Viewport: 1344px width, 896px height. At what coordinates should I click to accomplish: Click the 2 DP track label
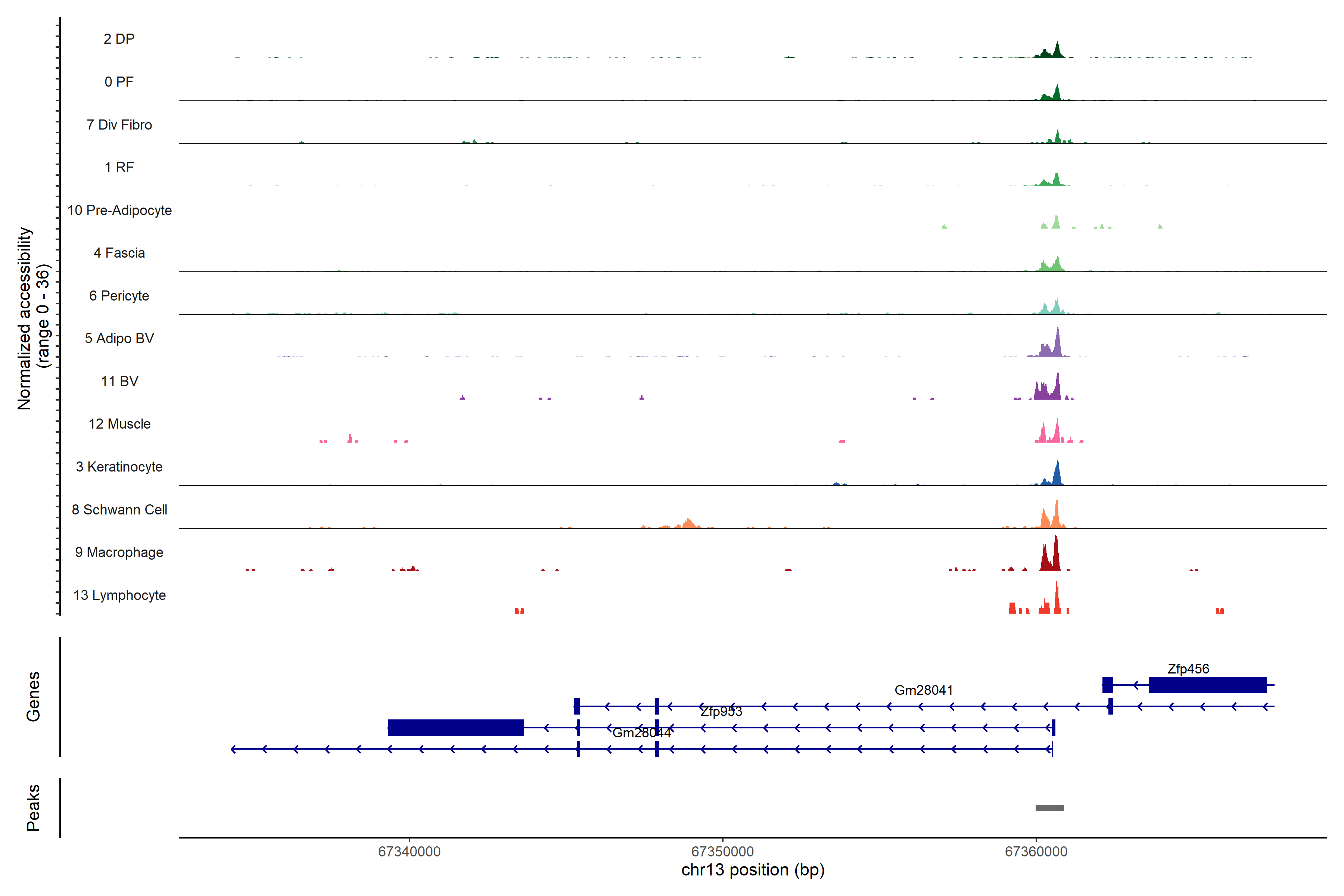[x=119, y=39]
